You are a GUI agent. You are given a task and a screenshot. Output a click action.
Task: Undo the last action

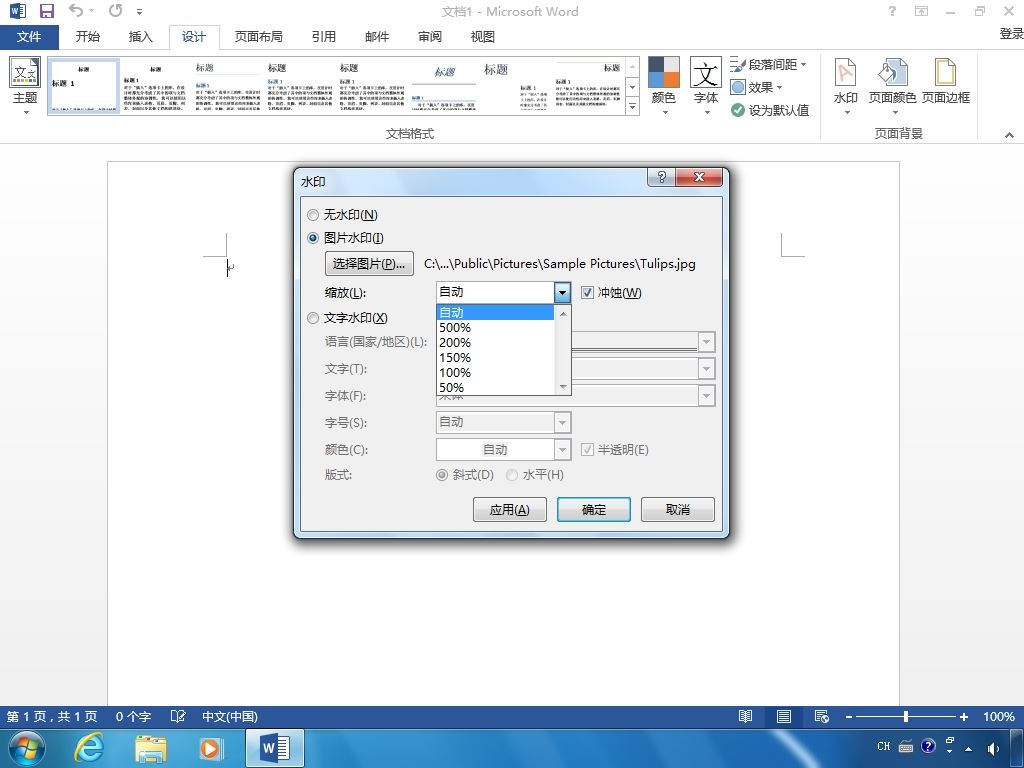point(76,11)
